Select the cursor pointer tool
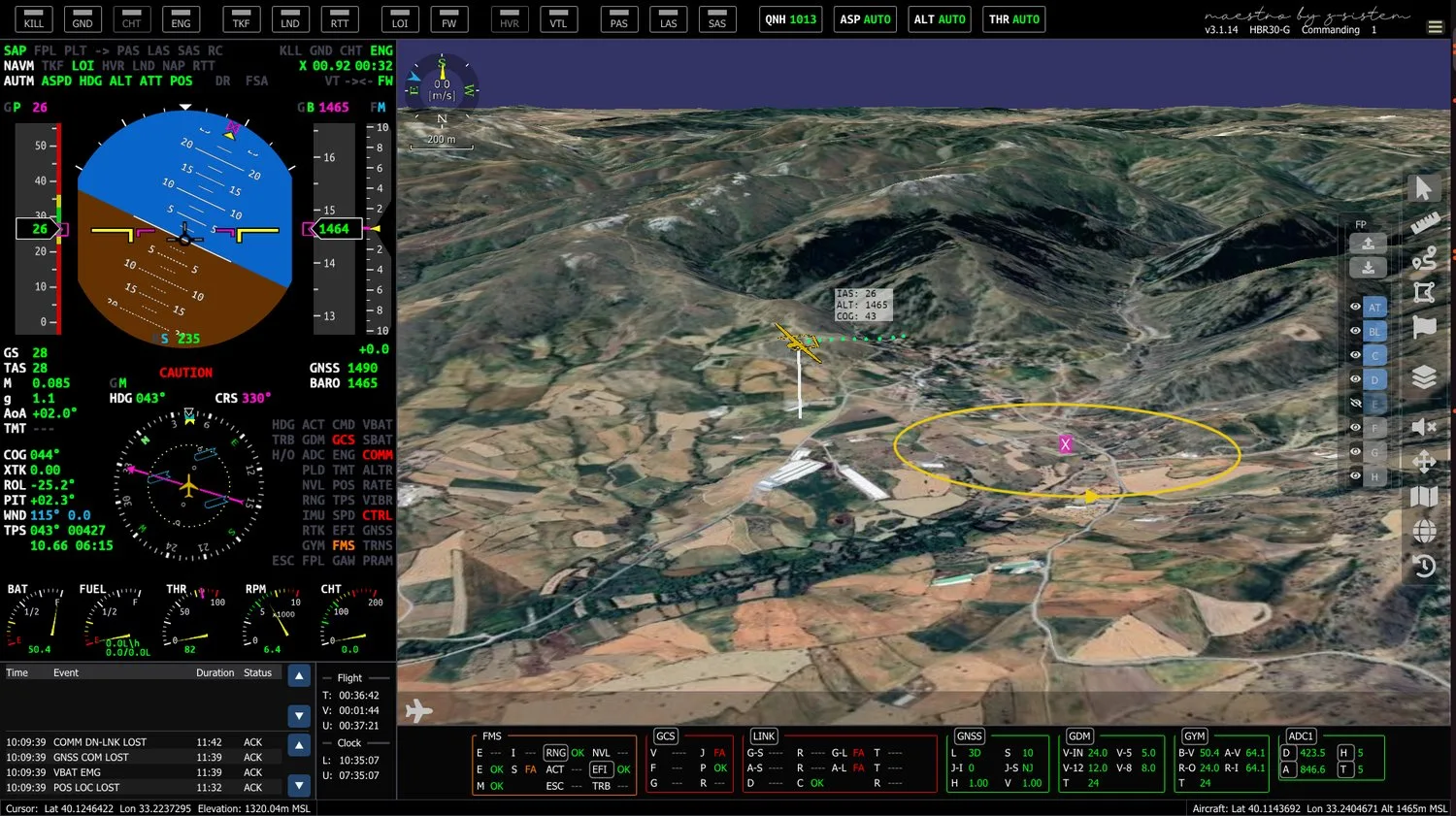1456x816 pixels. (1423, 188)
